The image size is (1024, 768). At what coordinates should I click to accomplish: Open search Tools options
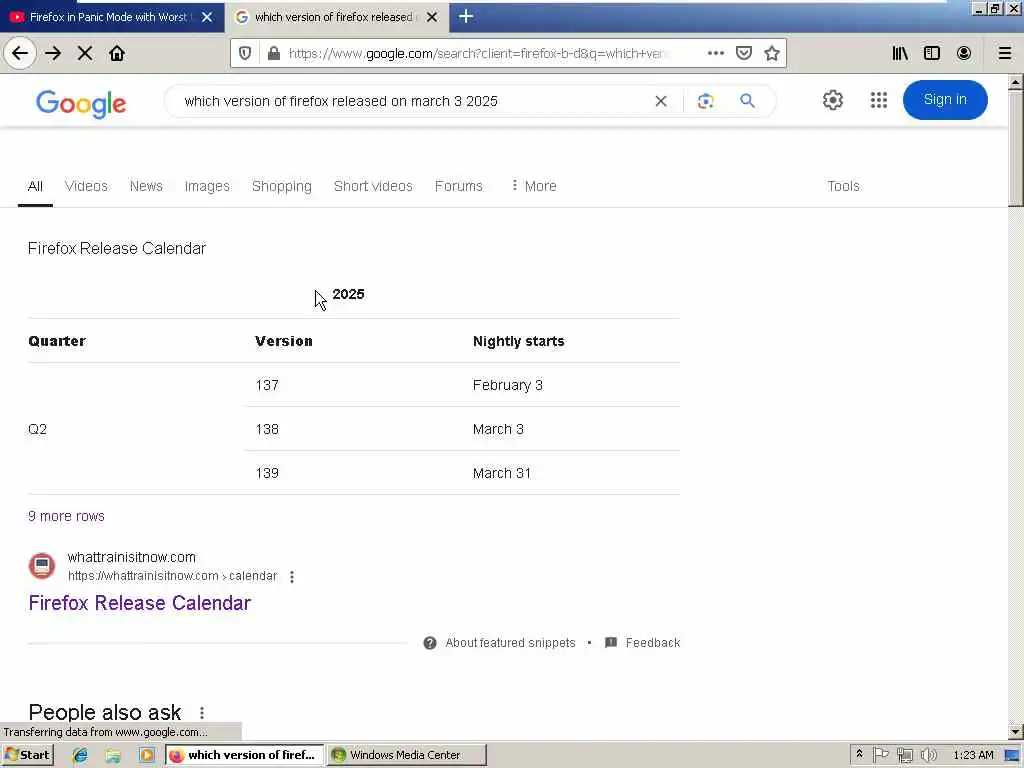[843, 186]
